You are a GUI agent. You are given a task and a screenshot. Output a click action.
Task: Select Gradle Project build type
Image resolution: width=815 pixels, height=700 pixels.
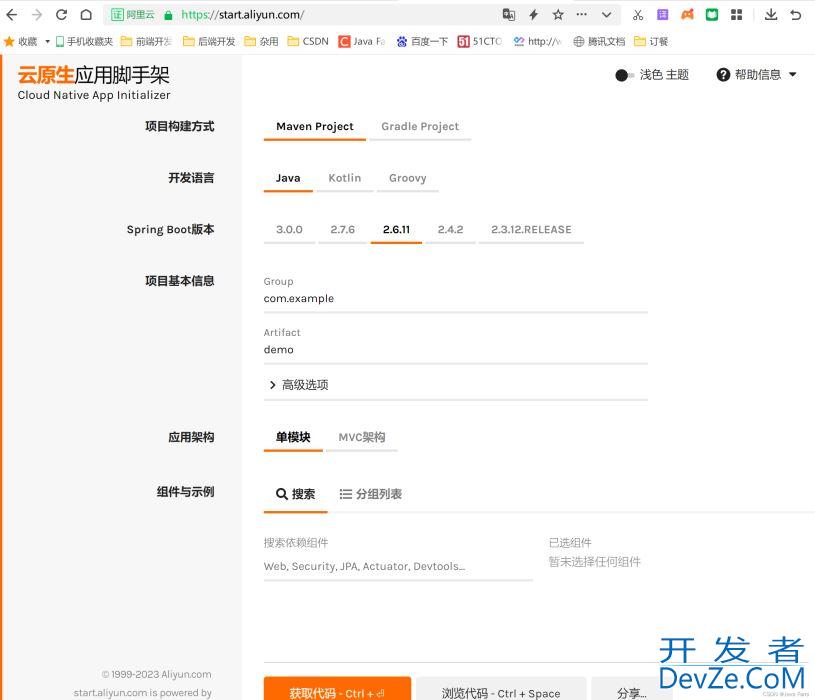coord(420,127)
